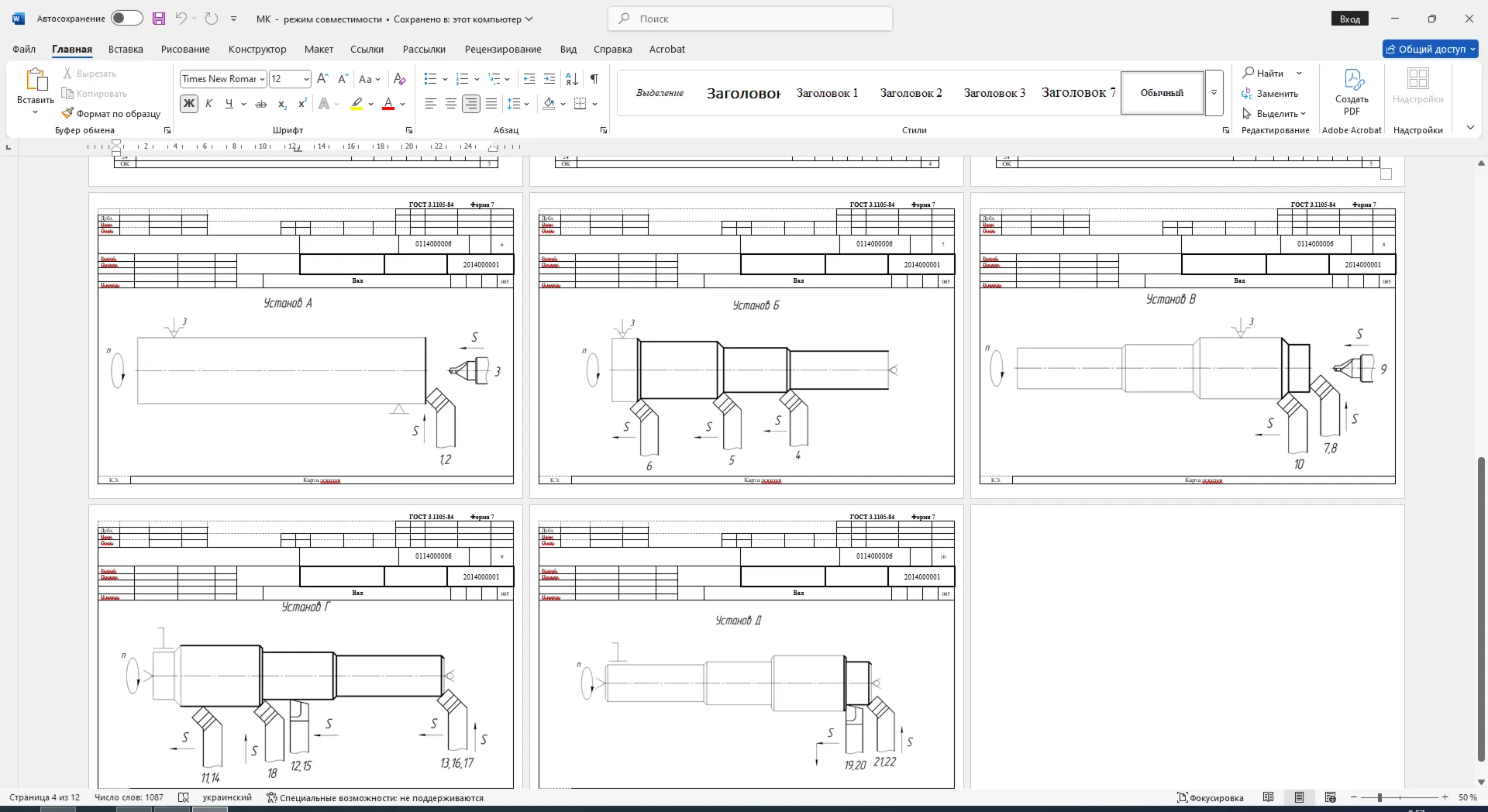1488x812 pixels.
Task: Click the Общий доступ share button
Action: (x=1431, y=49)
